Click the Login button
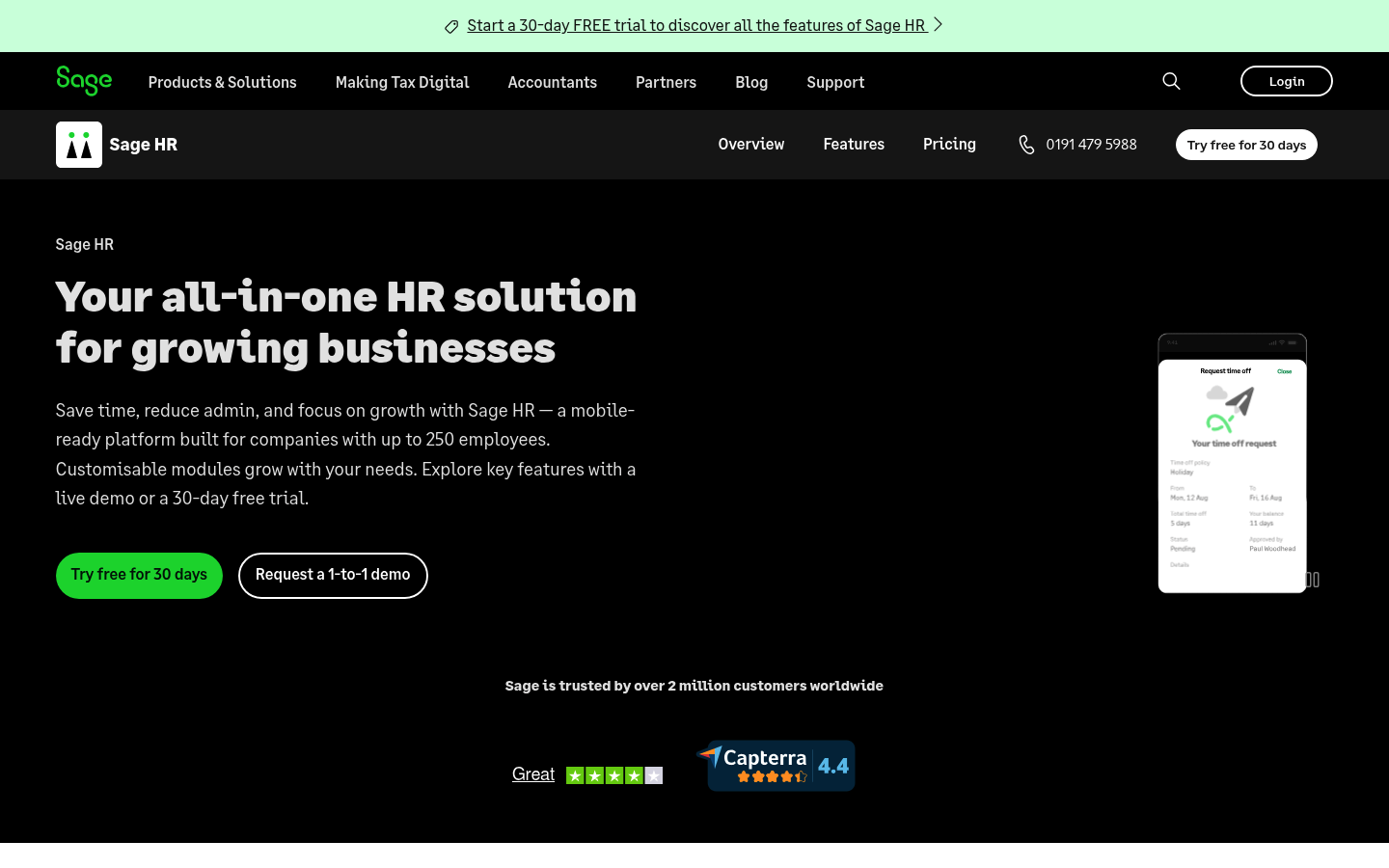 coord(1286,81)
